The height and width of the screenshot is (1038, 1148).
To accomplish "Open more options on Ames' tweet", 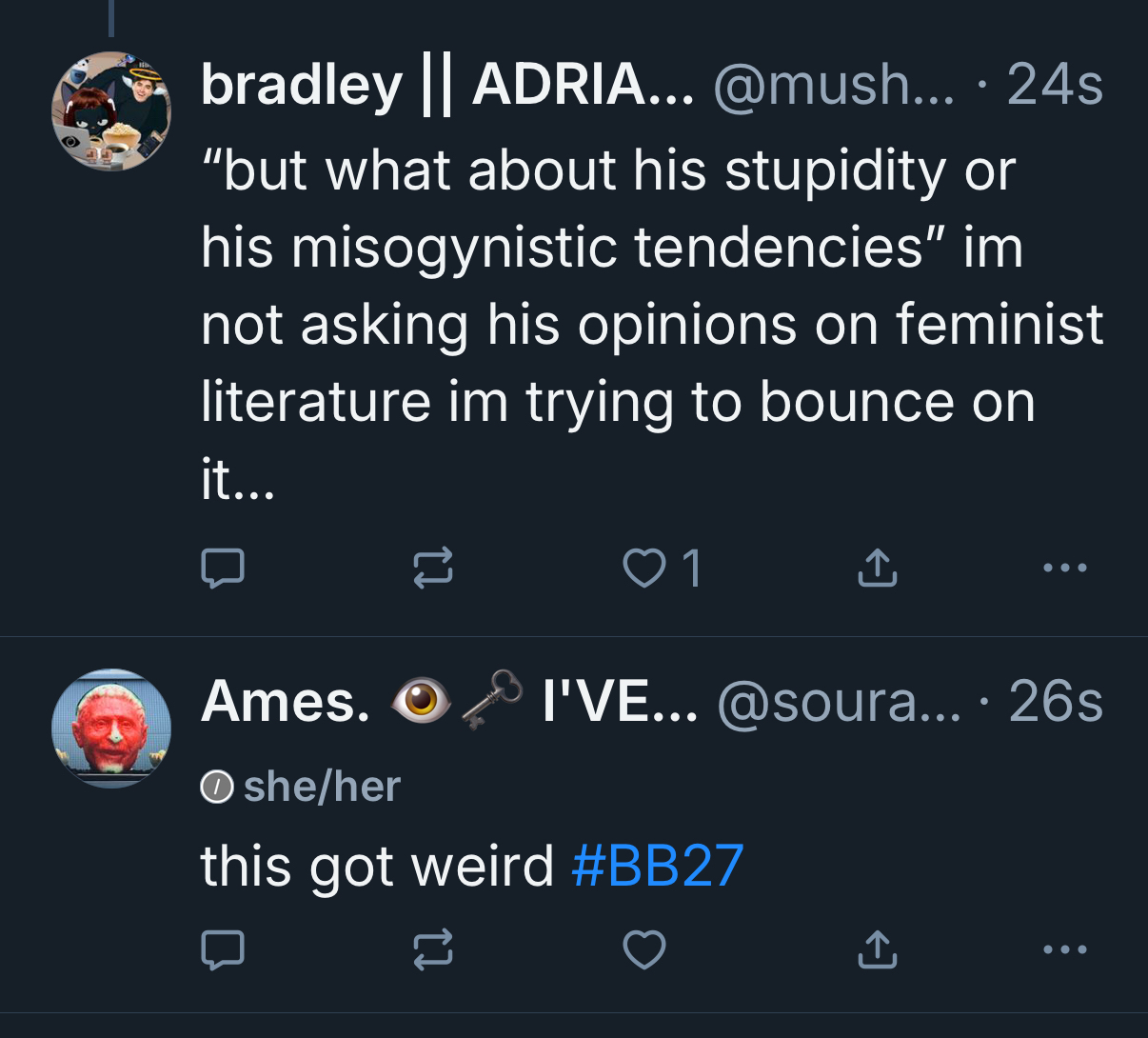I will (x=1063, y=949).
